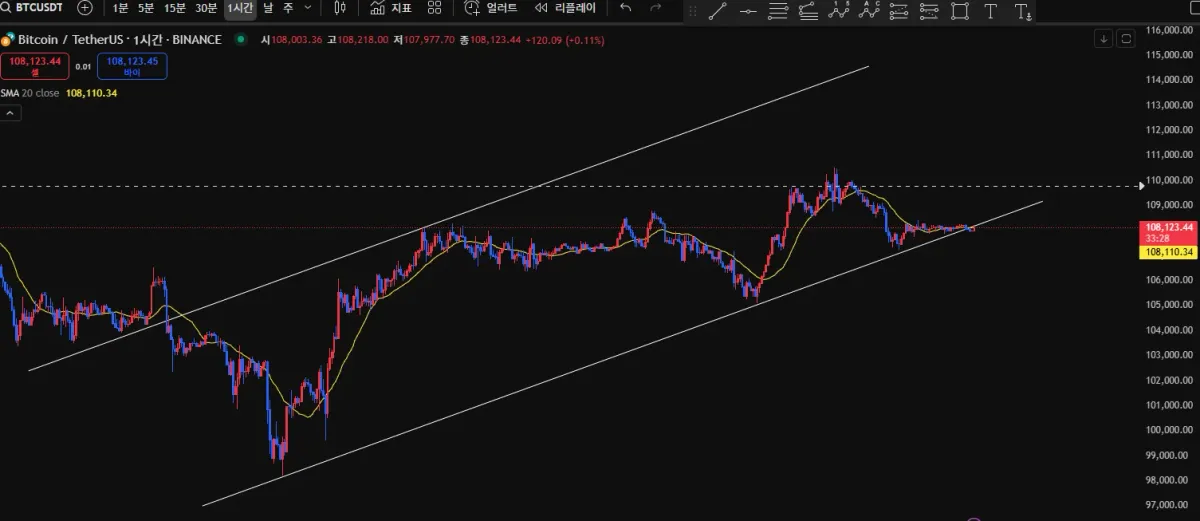Click the dashed horizontal line arrow marker

[1143, 185]
